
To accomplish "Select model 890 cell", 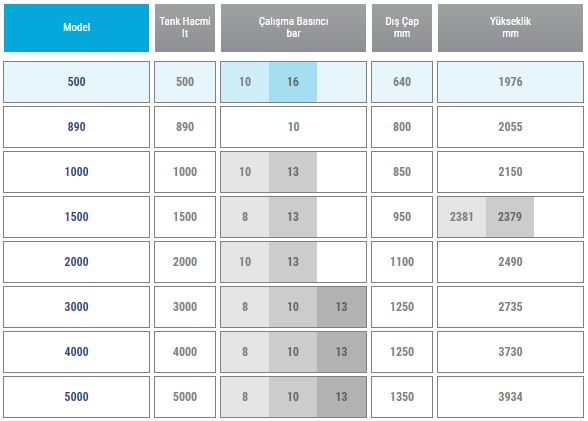I will [x=76, y=127].
